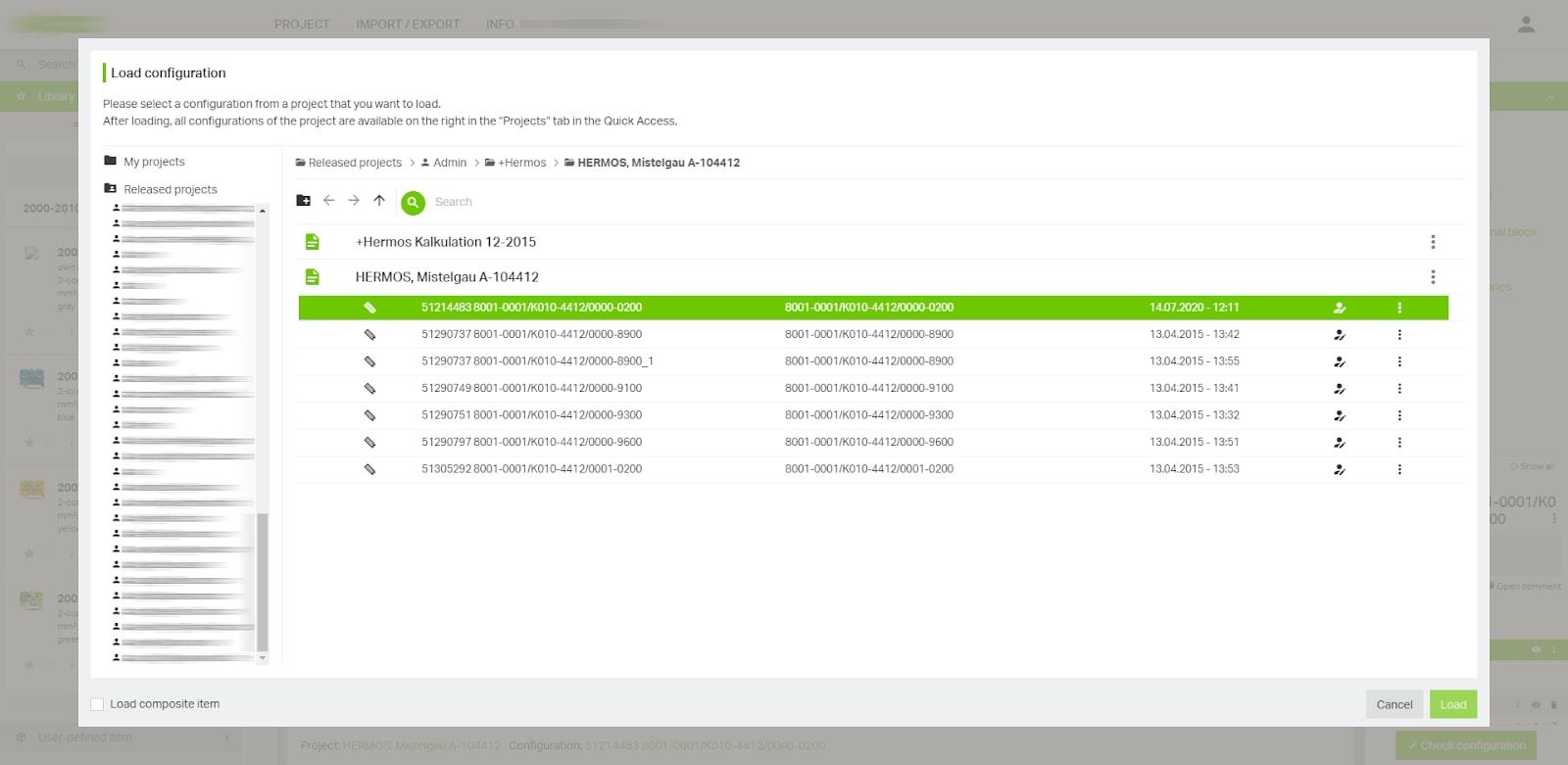Cancel the Load configuration dialog
1568x765 pixels.
1394,704
